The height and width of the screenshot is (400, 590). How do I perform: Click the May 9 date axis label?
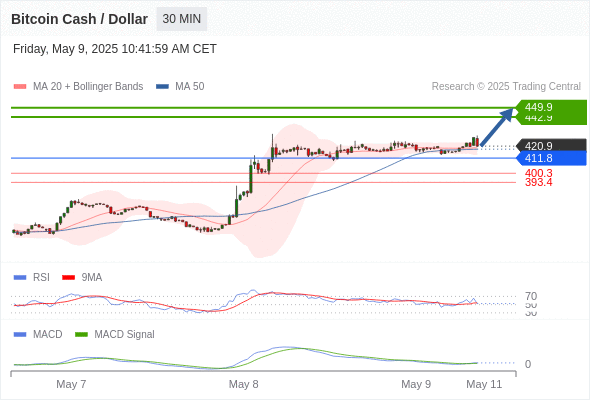click(x=416, y=384)
